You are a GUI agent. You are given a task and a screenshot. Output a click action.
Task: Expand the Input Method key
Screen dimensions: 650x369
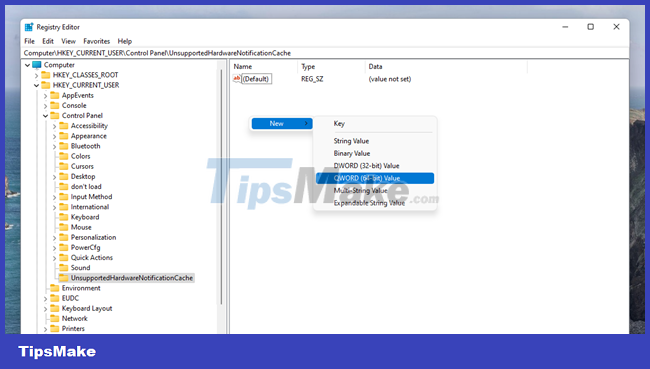(x=54, y=197)
